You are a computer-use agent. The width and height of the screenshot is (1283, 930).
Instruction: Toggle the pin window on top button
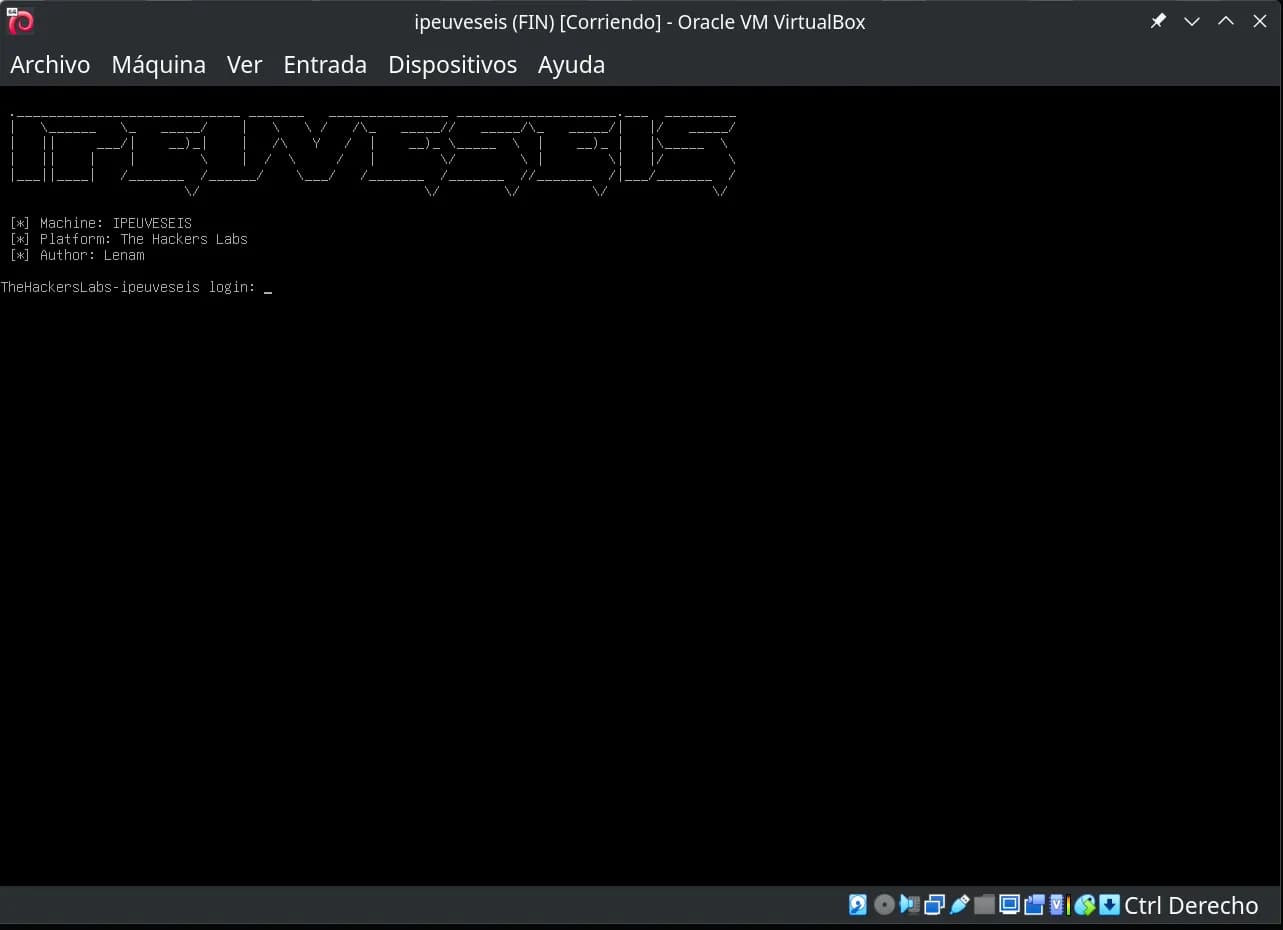[1158, 21]
